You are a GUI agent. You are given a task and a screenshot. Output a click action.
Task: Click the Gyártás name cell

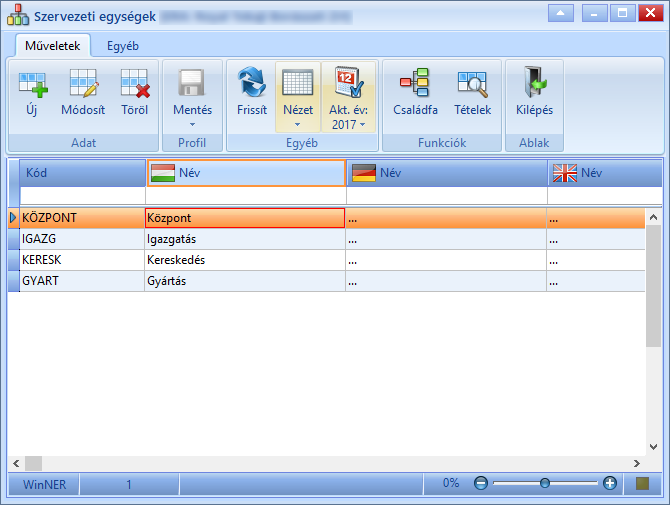[245, 281]
